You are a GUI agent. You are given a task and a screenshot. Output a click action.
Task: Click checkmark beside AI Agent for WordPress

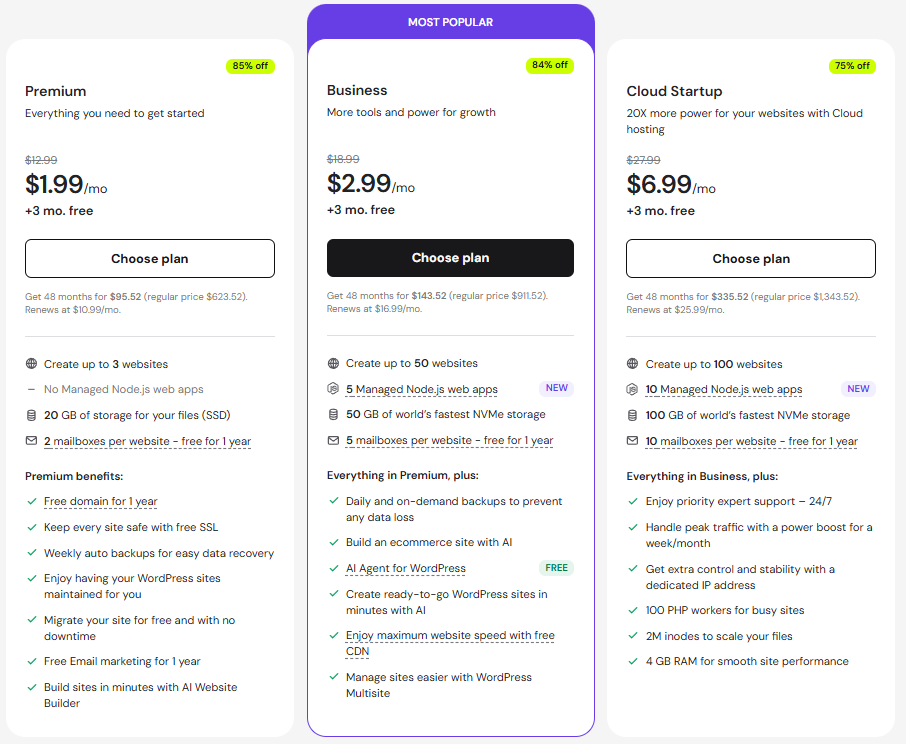[333, 568]
